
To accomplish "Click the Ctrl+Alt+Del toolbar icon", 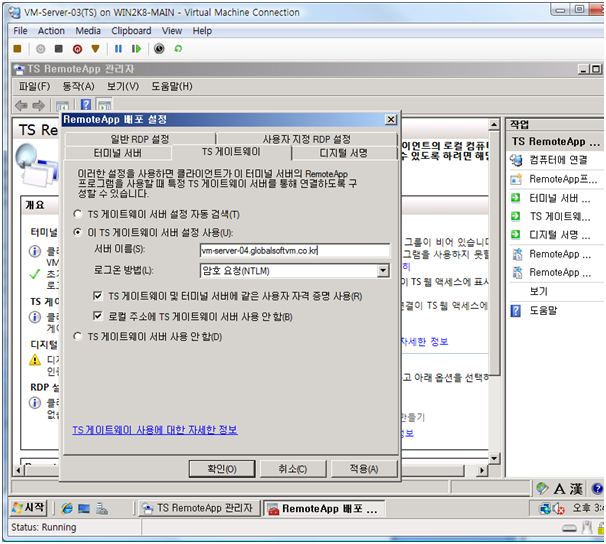I will (17, 49).
